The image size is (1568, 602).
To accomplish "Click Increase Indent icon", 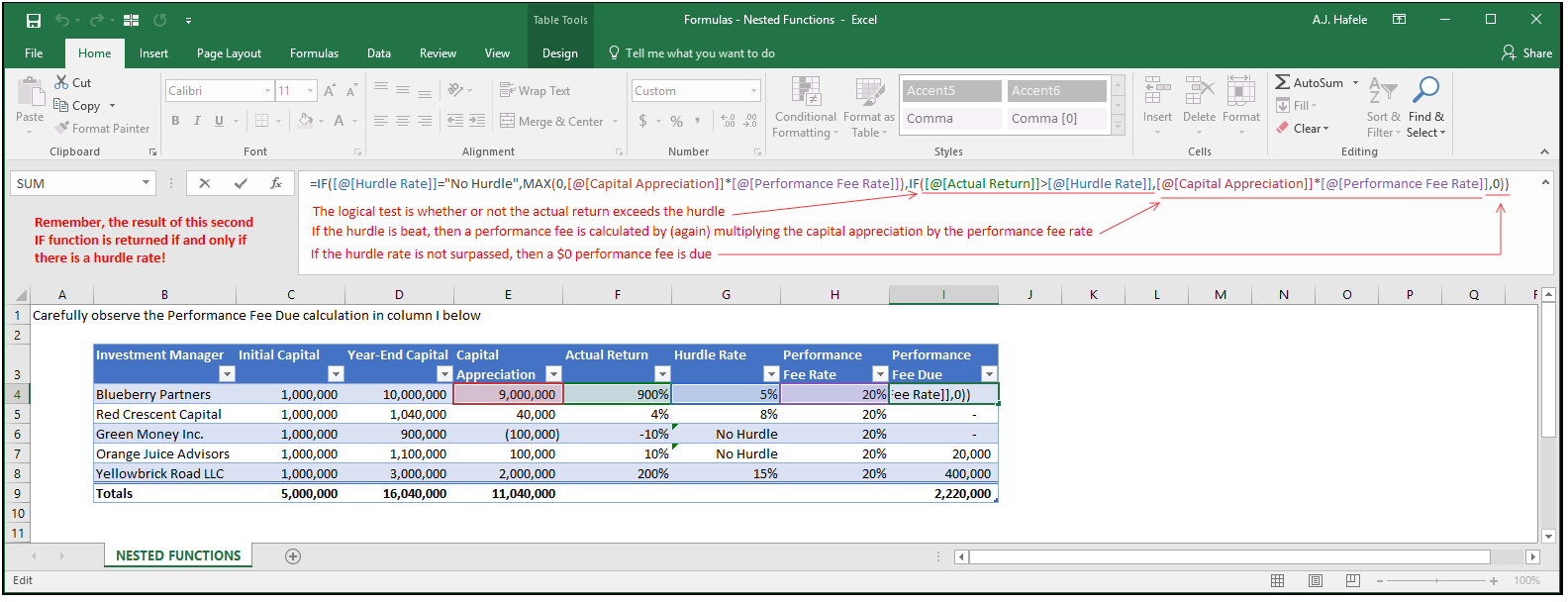I will coord(477,121).
